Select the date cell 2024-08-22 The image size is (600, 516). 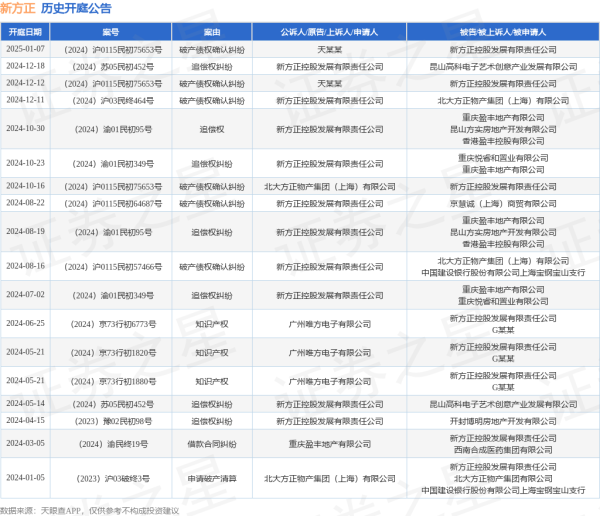tap(25, 203)
